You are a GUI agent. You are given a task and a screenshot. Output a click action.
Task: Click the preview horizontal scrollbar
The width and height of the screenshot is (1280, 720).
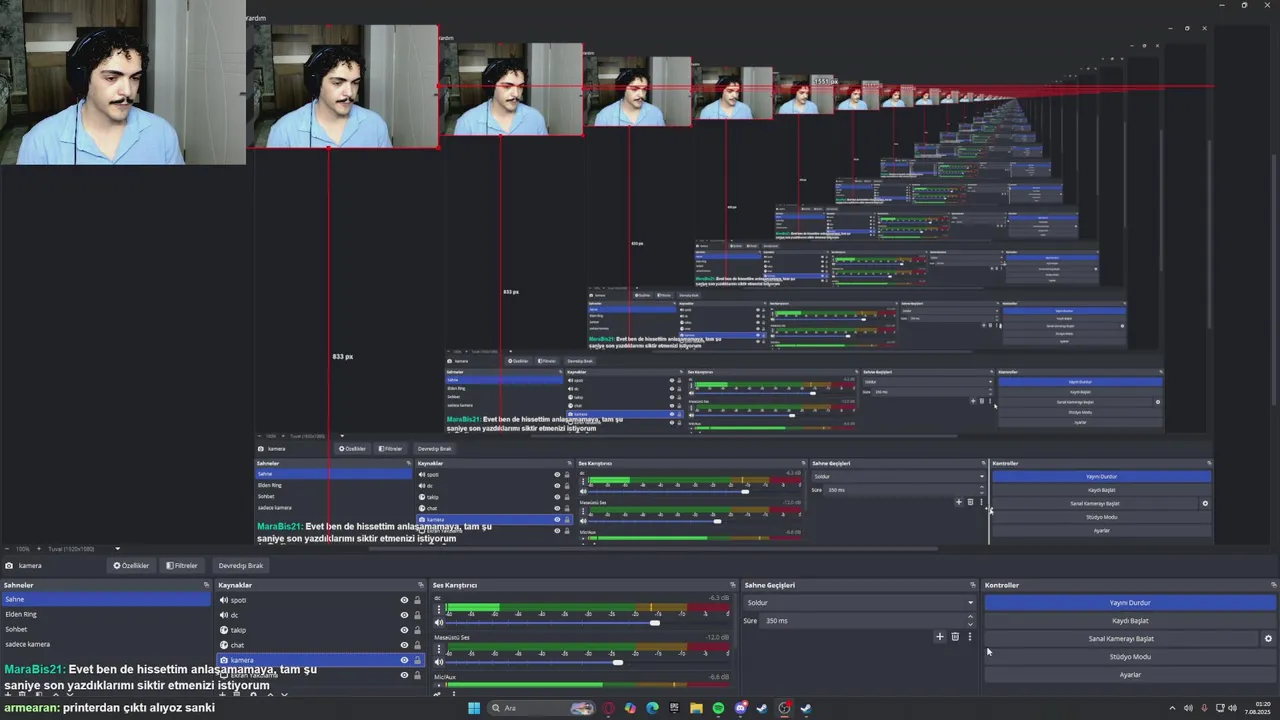click(653, 549)
